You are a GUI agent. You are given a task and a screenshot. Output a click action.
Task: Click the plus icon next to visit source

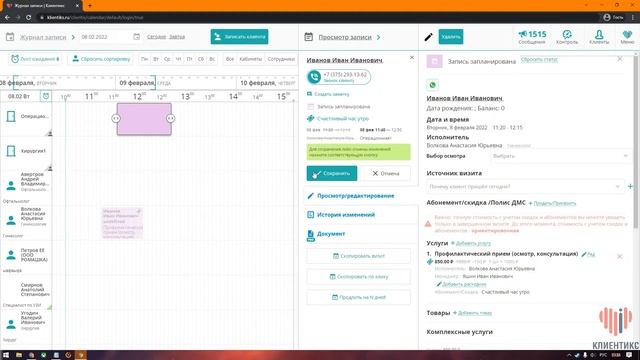(x=630, y=187)
